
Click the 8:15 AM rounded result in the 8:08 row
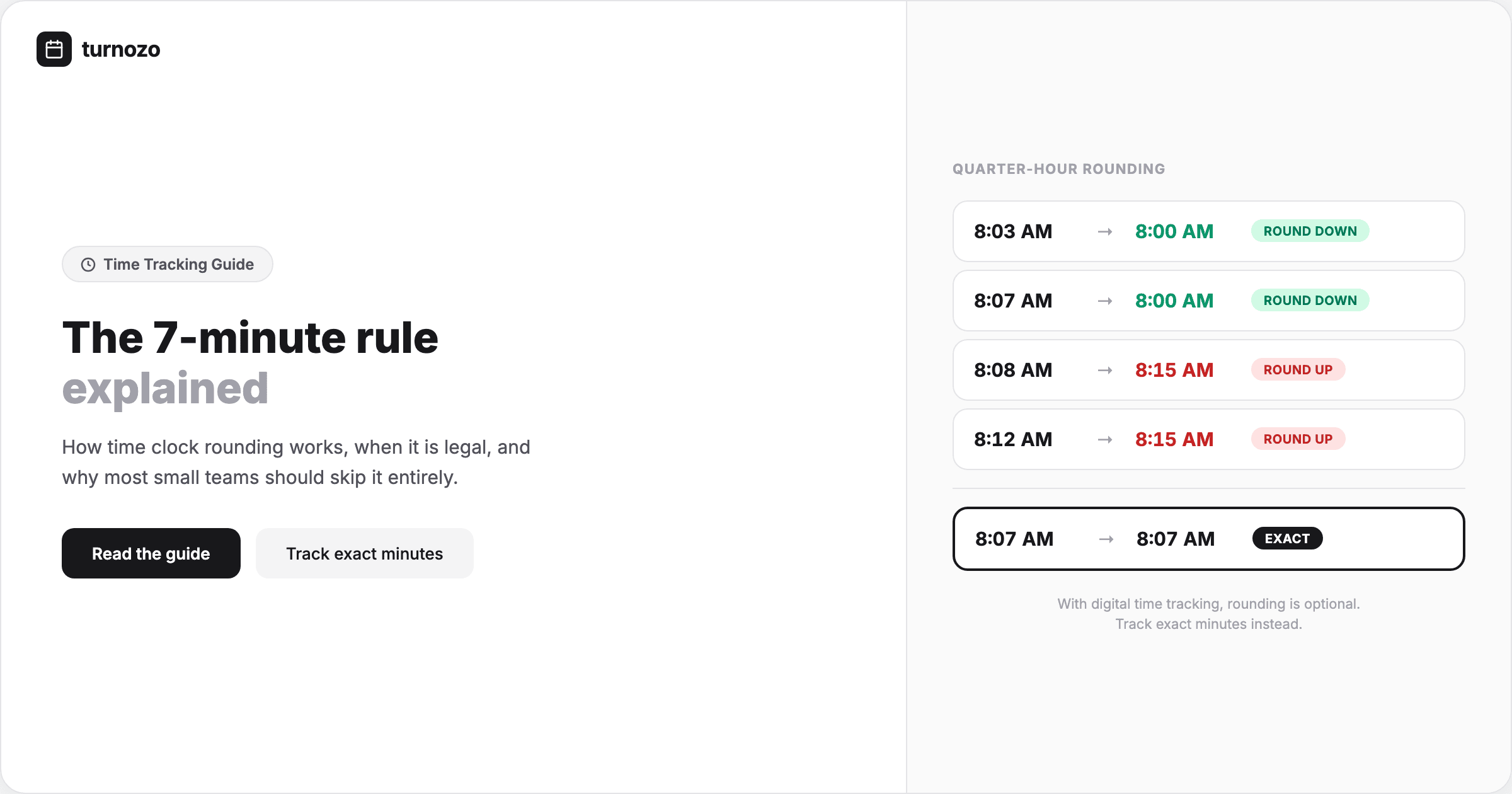click(x=1174, y=370)
